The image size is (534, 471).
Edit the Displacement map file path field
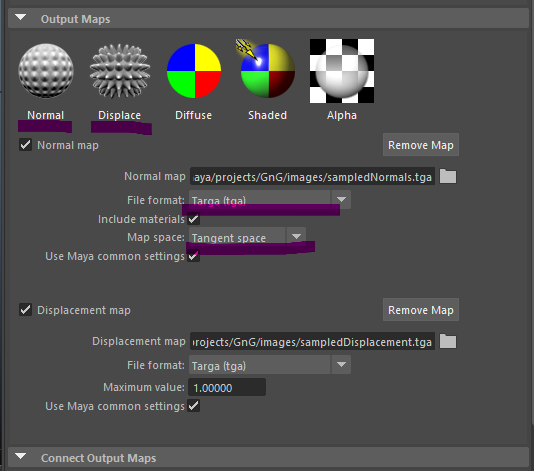pyautogui.click(x=312, y=341)
